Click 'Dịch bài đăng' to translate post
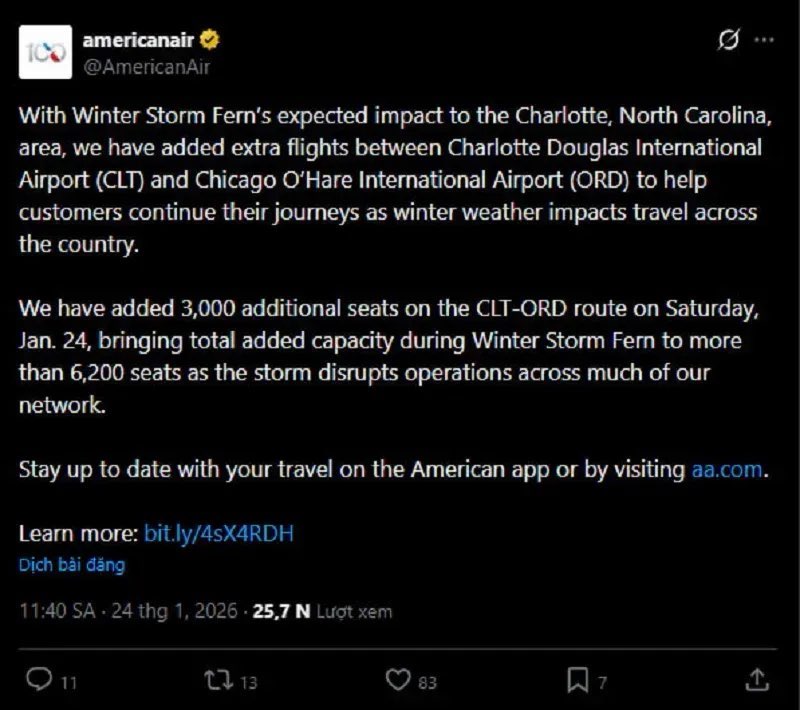800x710 pixels. (72, 565)
